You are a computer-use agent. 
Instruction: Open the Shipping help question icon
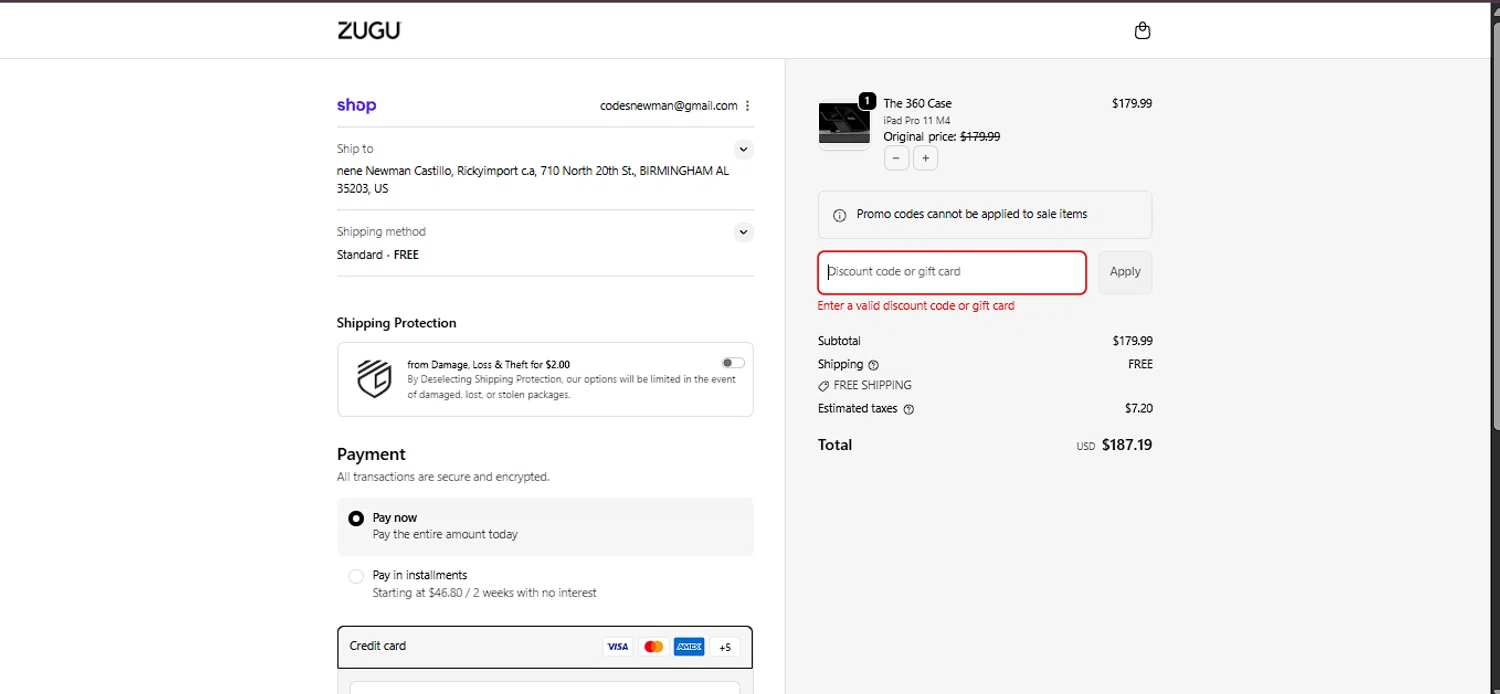(874, 365)
